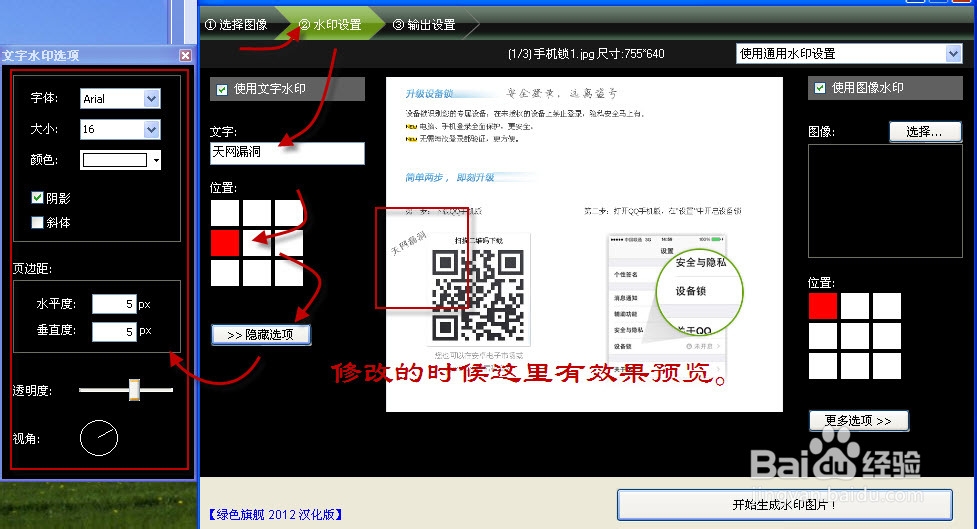Switch to the 选择图像 step tab
977x529 pixels.
(236, 24)
